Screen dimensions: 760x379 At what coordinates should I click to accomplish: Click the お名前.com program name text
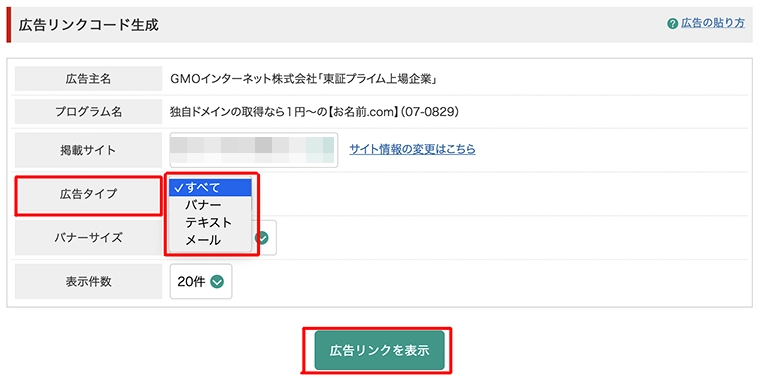315,112
